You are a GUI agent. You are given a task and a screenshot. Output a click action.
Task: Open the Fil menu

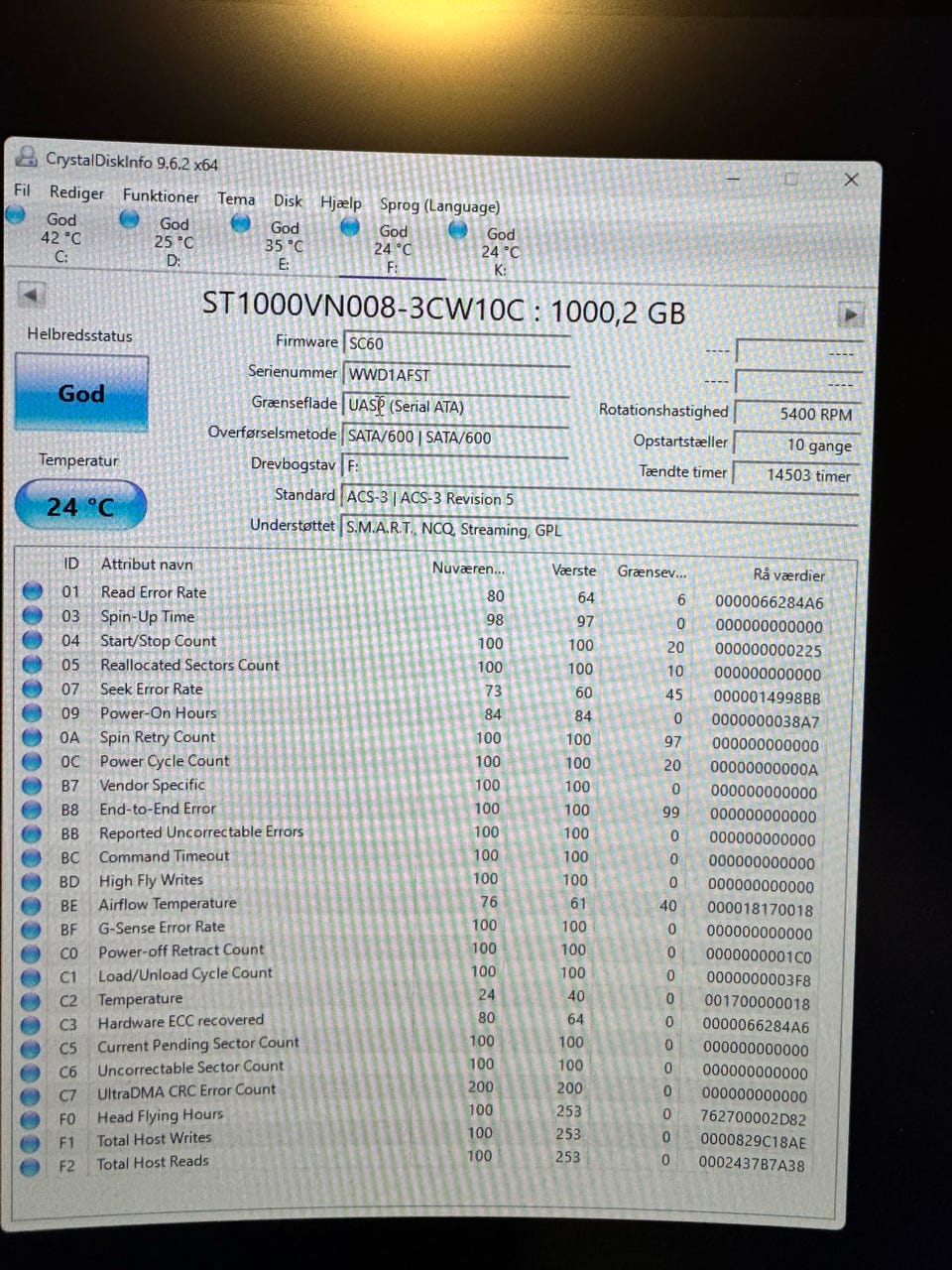point(22,190)
